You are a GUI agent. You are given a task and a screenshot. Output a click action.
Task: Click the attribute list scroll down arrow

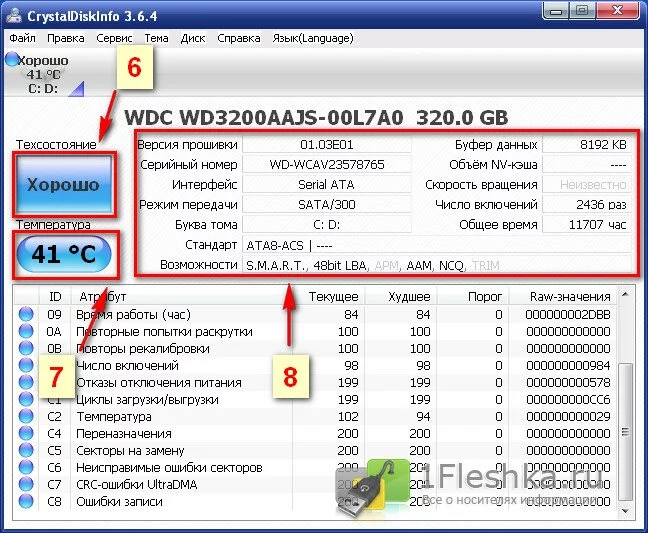click(x=625, y=511)
